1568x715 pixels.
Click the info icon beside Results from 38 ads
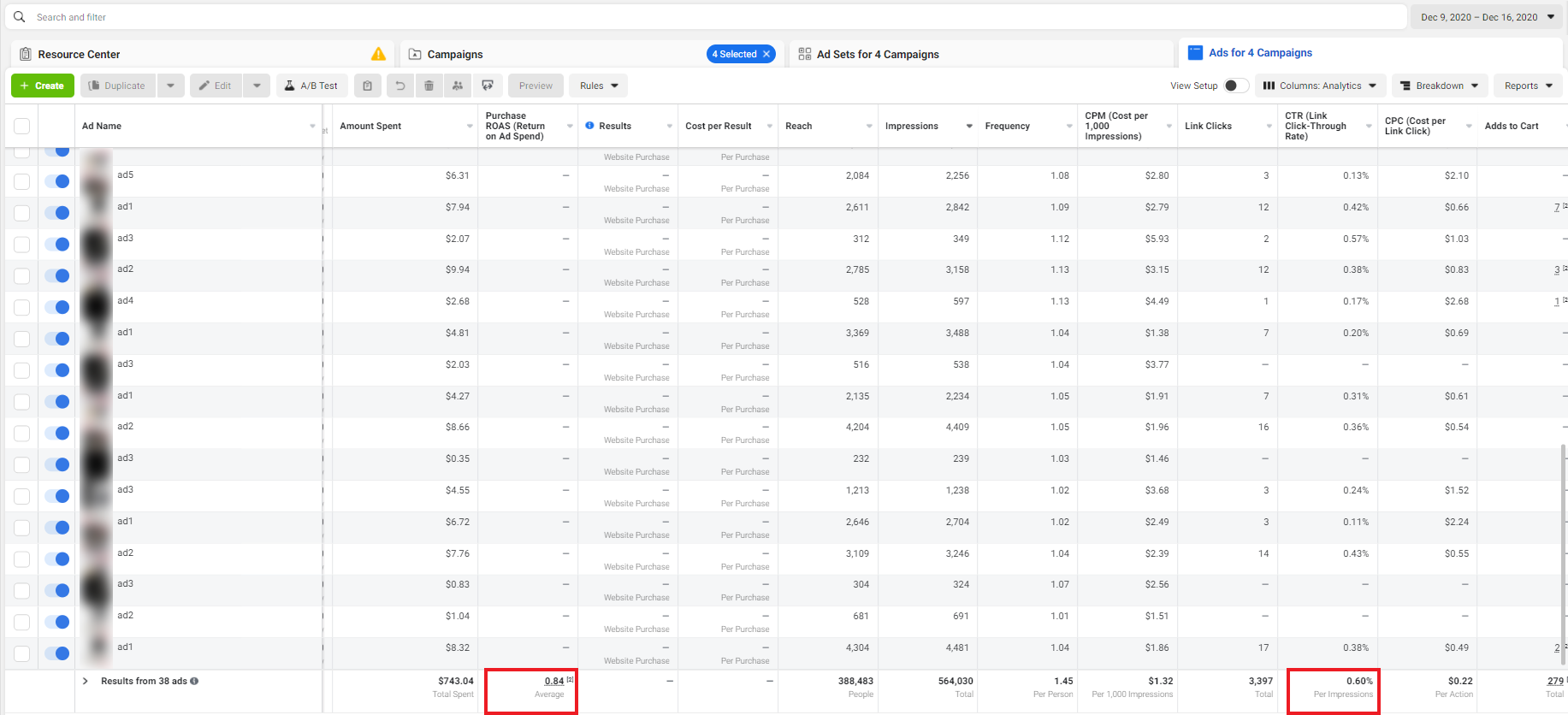194,682
